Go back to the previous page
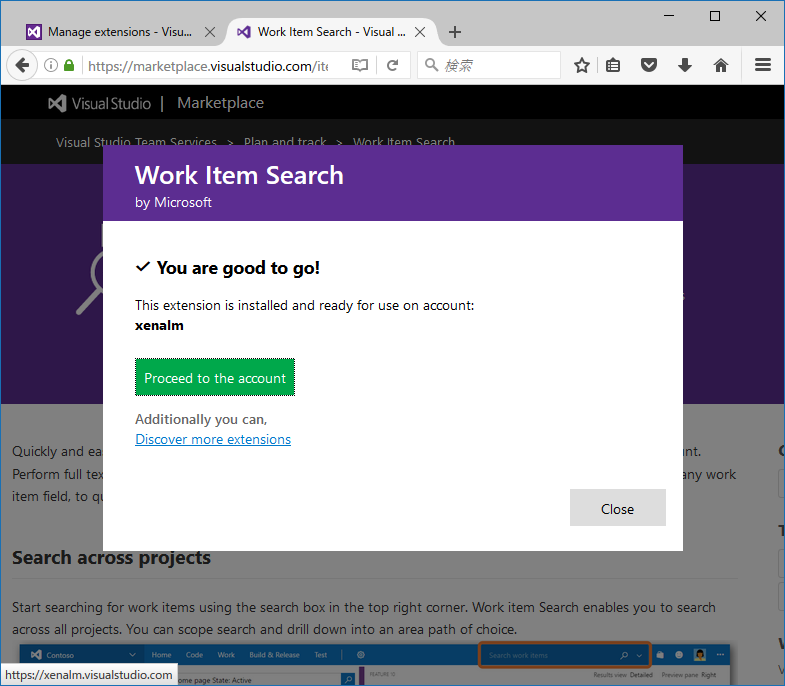 pyautogui.click(x=22, y=65)
